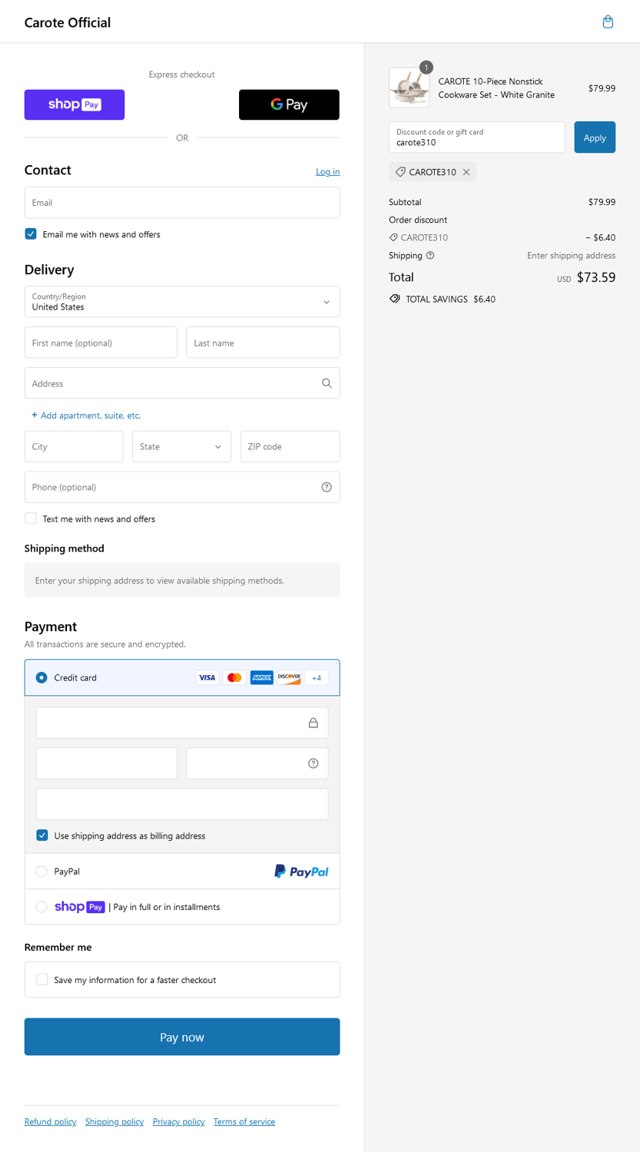This screenshot has height=1152, width=640.
Task: Open the Shipping policy link
Action: point(115,1122)
